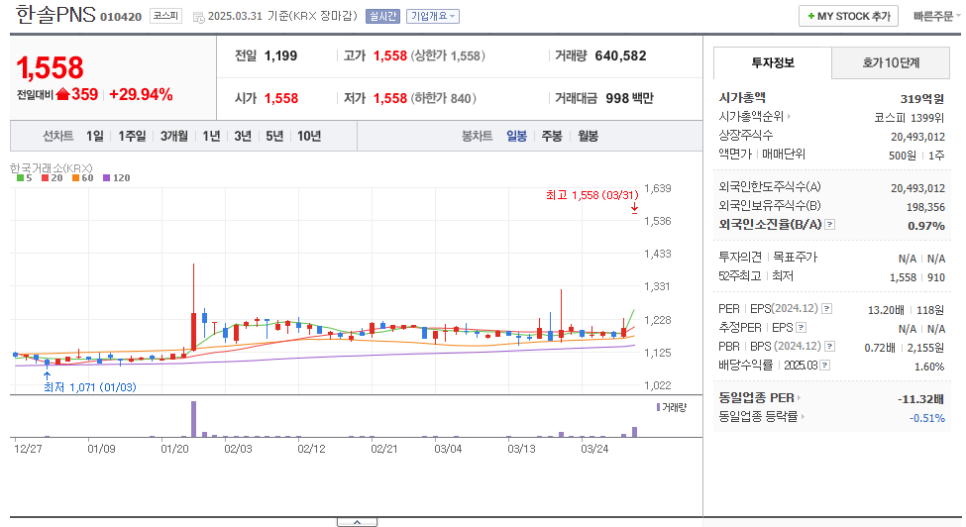Image resolution: width=966 pixels, height=527 pixels.
Task: Click the 전일 value 1,199
Action: coord(281,56)
